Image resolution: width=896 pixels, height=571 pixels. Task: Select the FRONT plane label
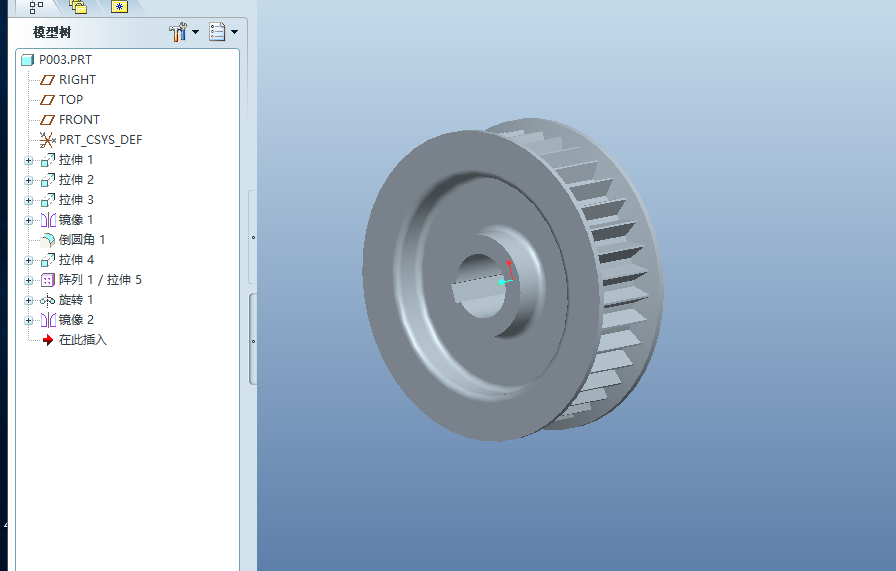[x=79, y=120]
